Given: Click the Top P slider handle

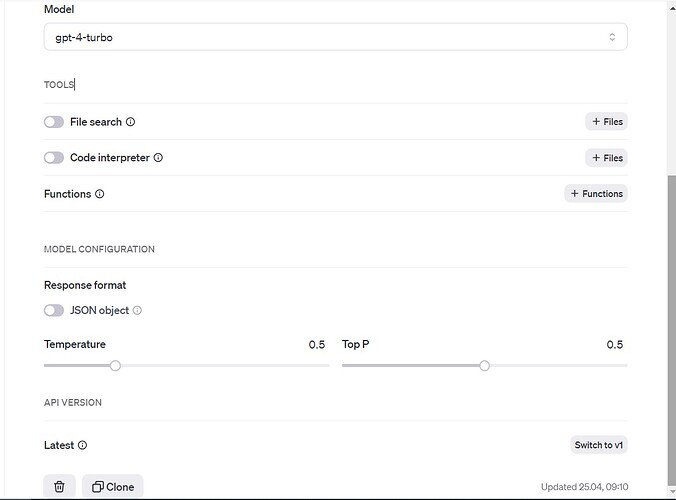Looking at the screenshot, I should pos(485,366).
